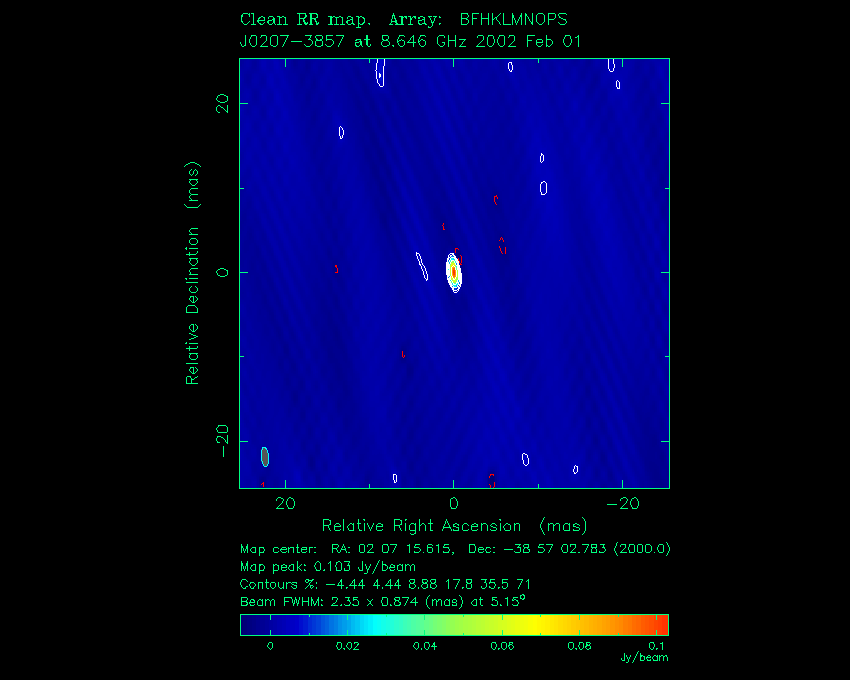This screenshot has width=850, height=680.
Task: Select the array code "BFHKLMNOPS"
Action: tap(513, 20)
